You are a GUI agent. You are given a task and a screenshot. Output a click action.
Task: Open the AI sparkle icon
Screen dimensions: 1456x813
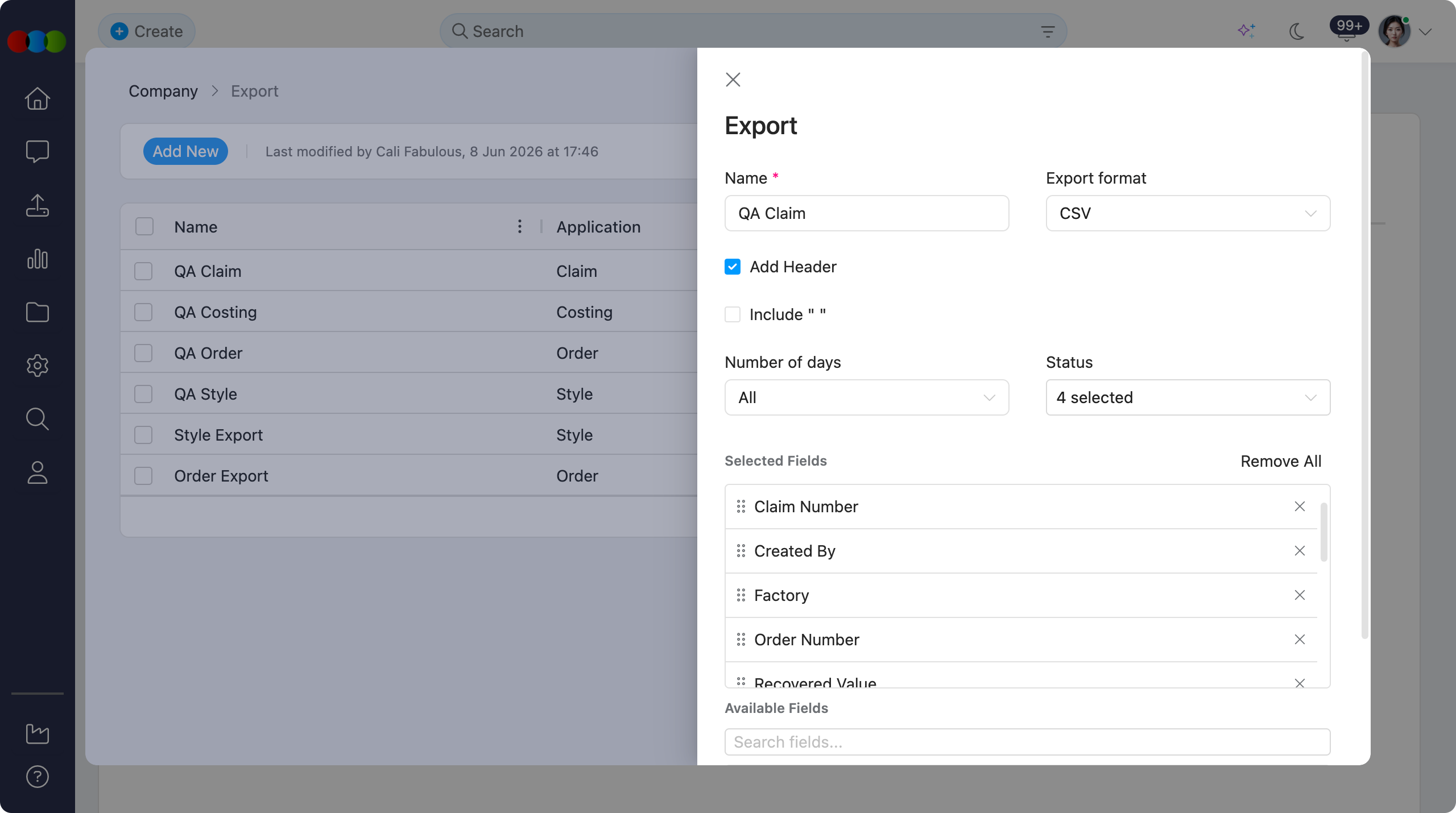point(1247,31)
